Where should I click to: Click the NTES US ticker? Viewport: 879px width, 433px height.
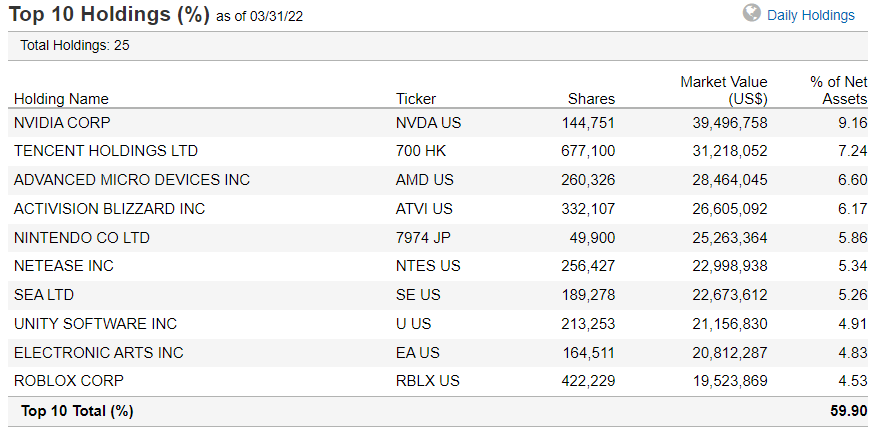point(428,266)
